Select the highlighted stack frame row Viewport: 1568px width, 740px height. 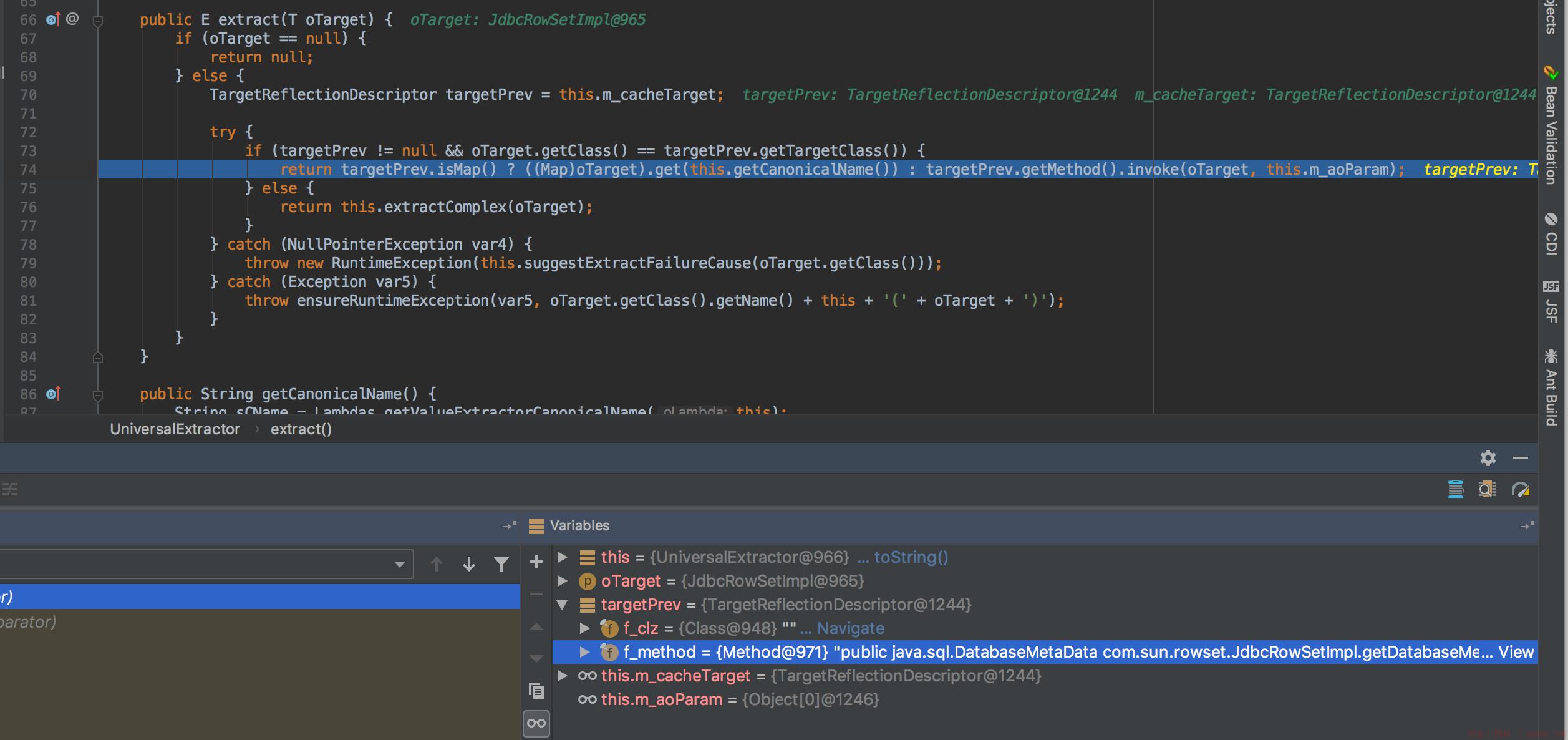point(260,596)
